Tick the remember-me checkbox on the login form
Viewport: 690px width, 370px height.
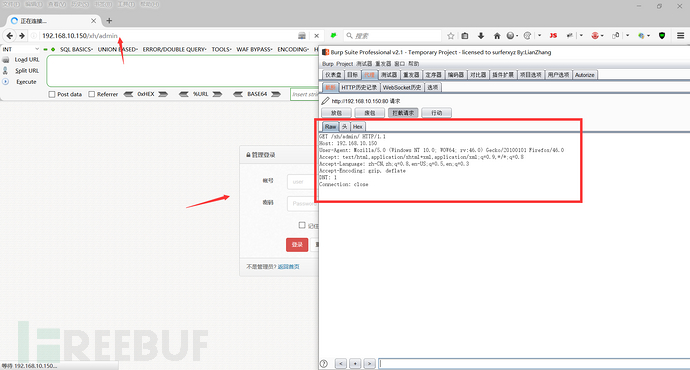[302, 225]
